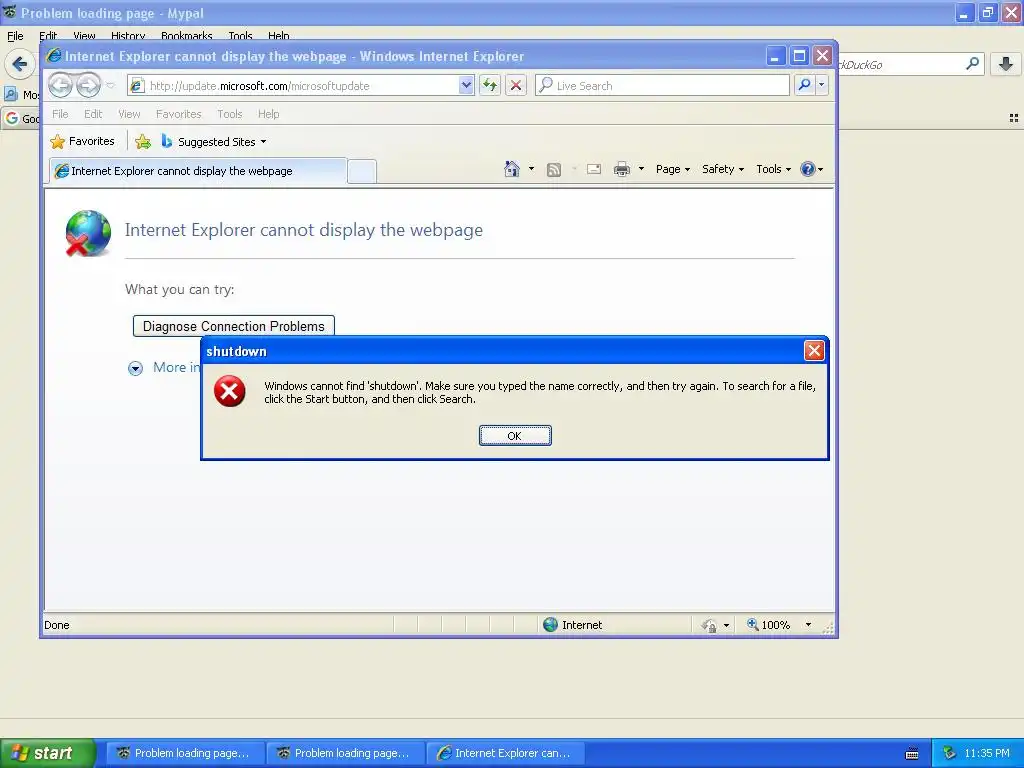Screen dimensions: 1024x768
Task: Click the Mypal tab groups icon
Action: [1014, 118]
